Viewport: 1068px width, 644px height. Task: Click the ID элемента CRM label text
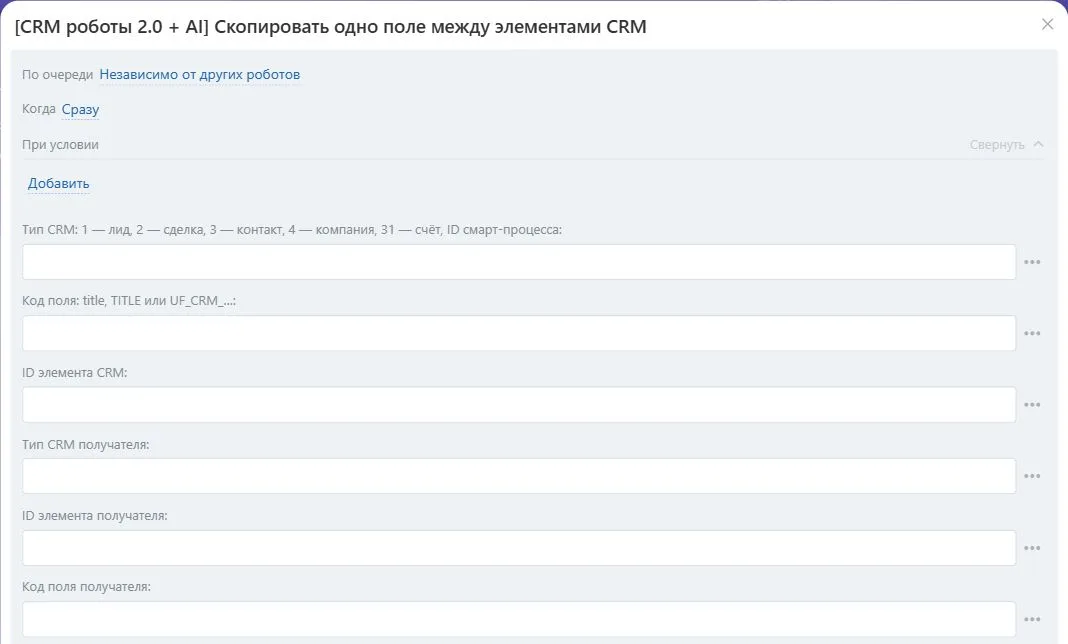pyautogui.click(x=75, y=373)
